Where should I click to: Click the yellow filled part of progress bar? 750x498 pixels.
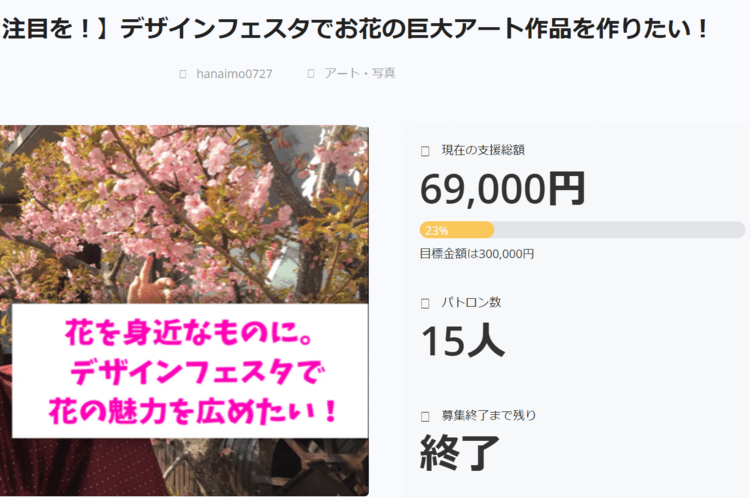click(x=457, y=230)
